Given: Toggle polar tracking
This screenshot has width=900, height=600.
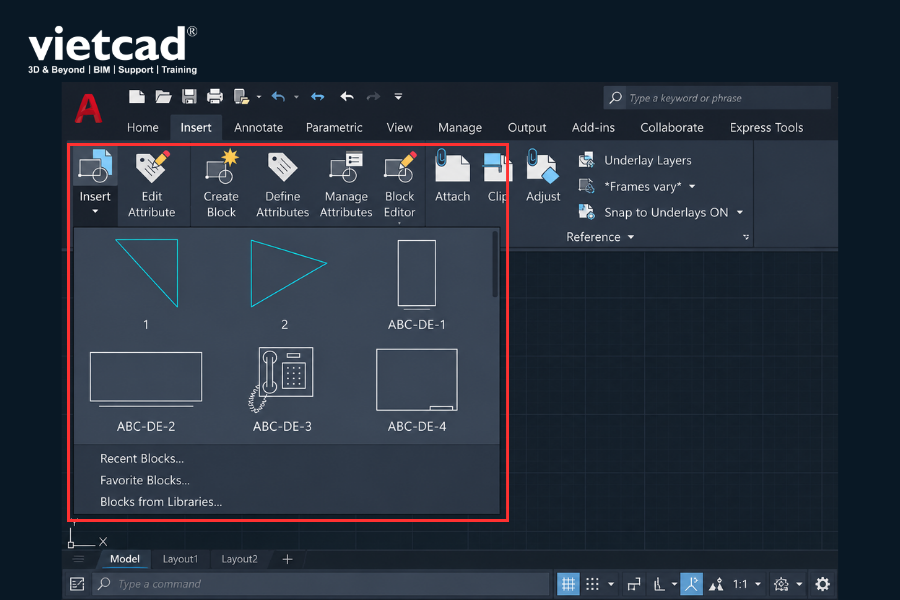Looking at the screenshot, I should pos(659,584).
